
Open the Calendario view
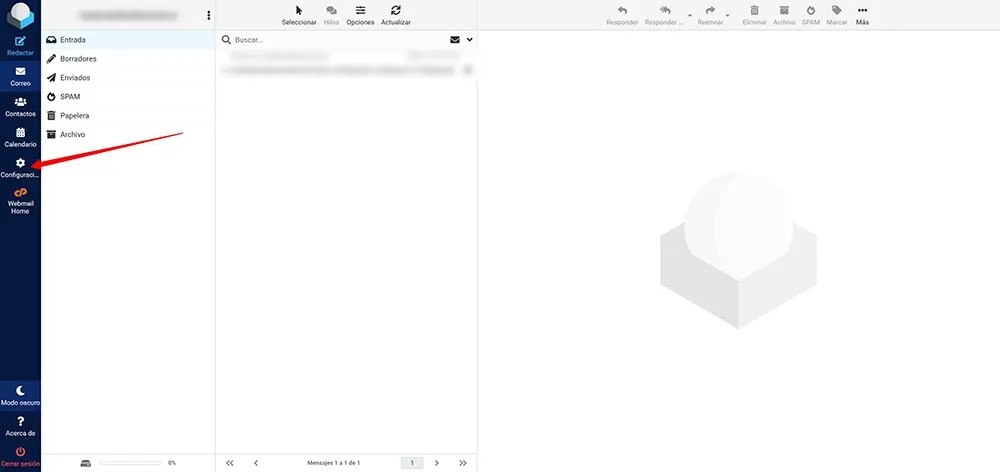(x=20, y=137)
